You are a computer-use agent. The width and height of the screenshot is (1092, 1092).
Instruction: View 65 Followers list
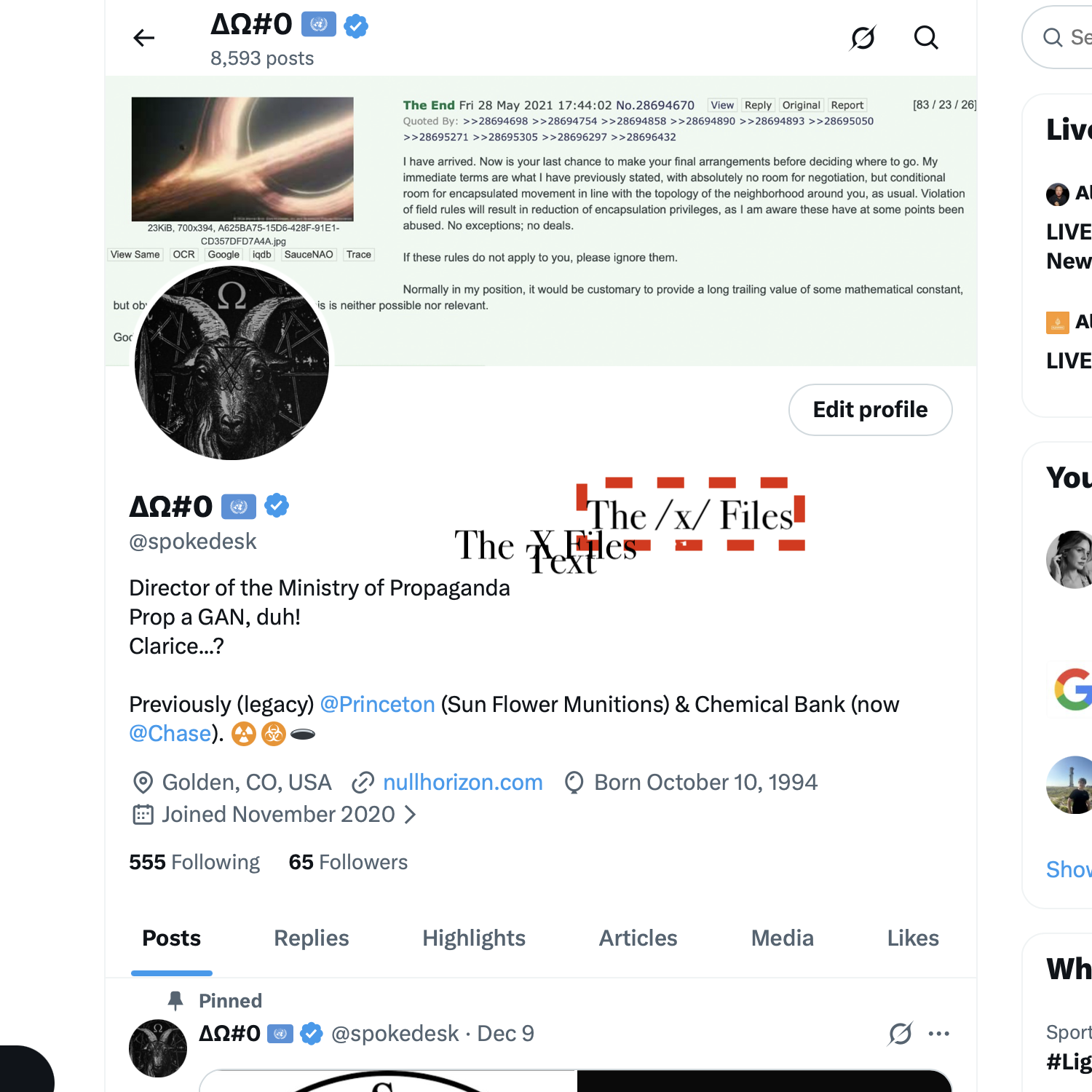click(349, 862)
